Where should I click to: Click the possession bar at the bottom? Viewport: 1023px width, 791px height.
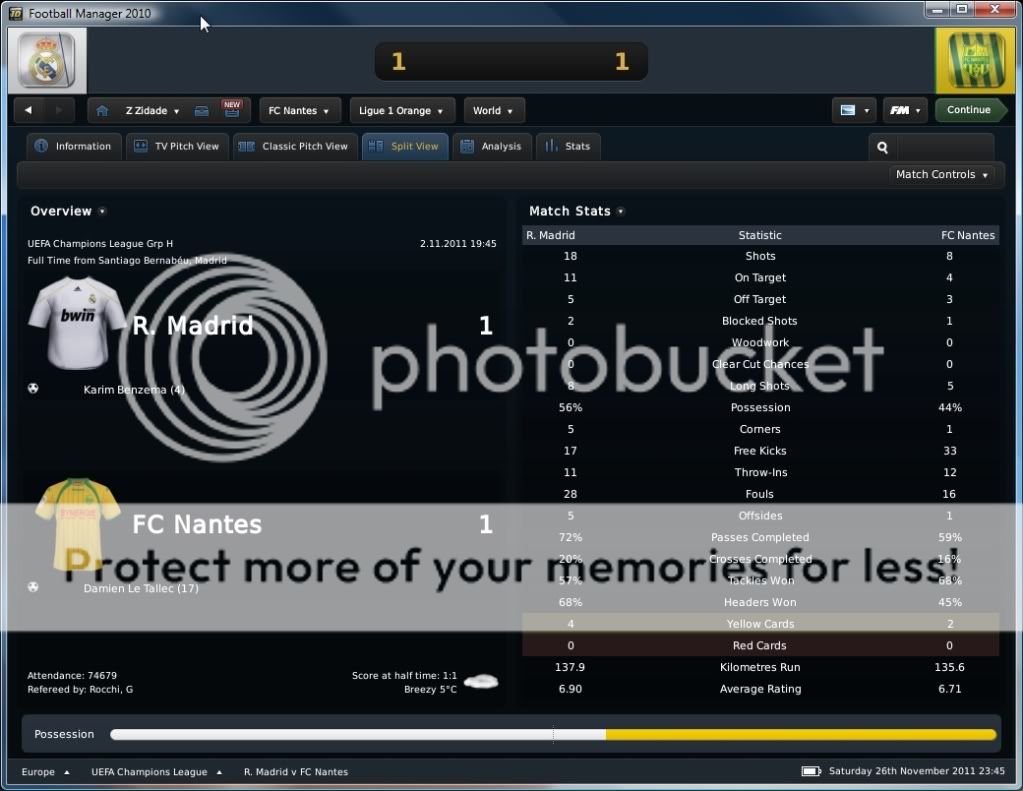[553, 734]
